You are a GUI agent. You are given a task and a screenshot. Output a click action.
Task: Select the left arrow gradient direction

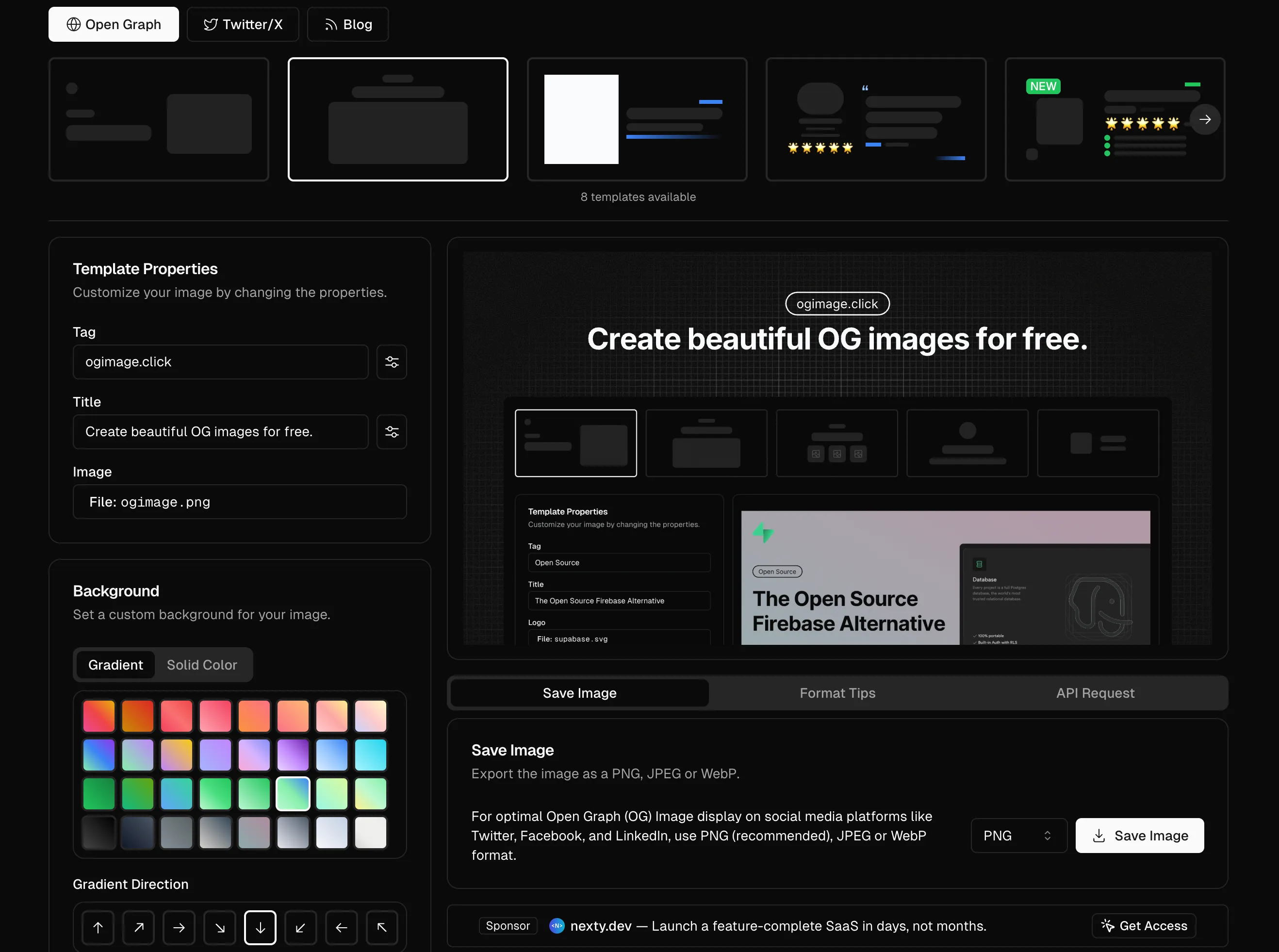[x=341, y=927]
